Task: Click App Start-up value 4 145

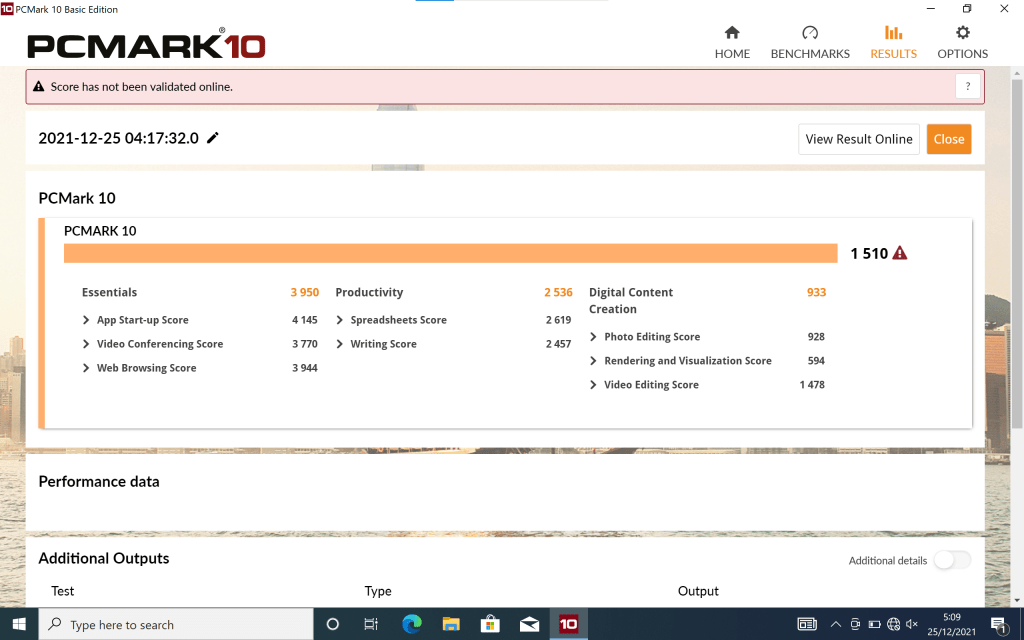Action: tap(304, 320)
